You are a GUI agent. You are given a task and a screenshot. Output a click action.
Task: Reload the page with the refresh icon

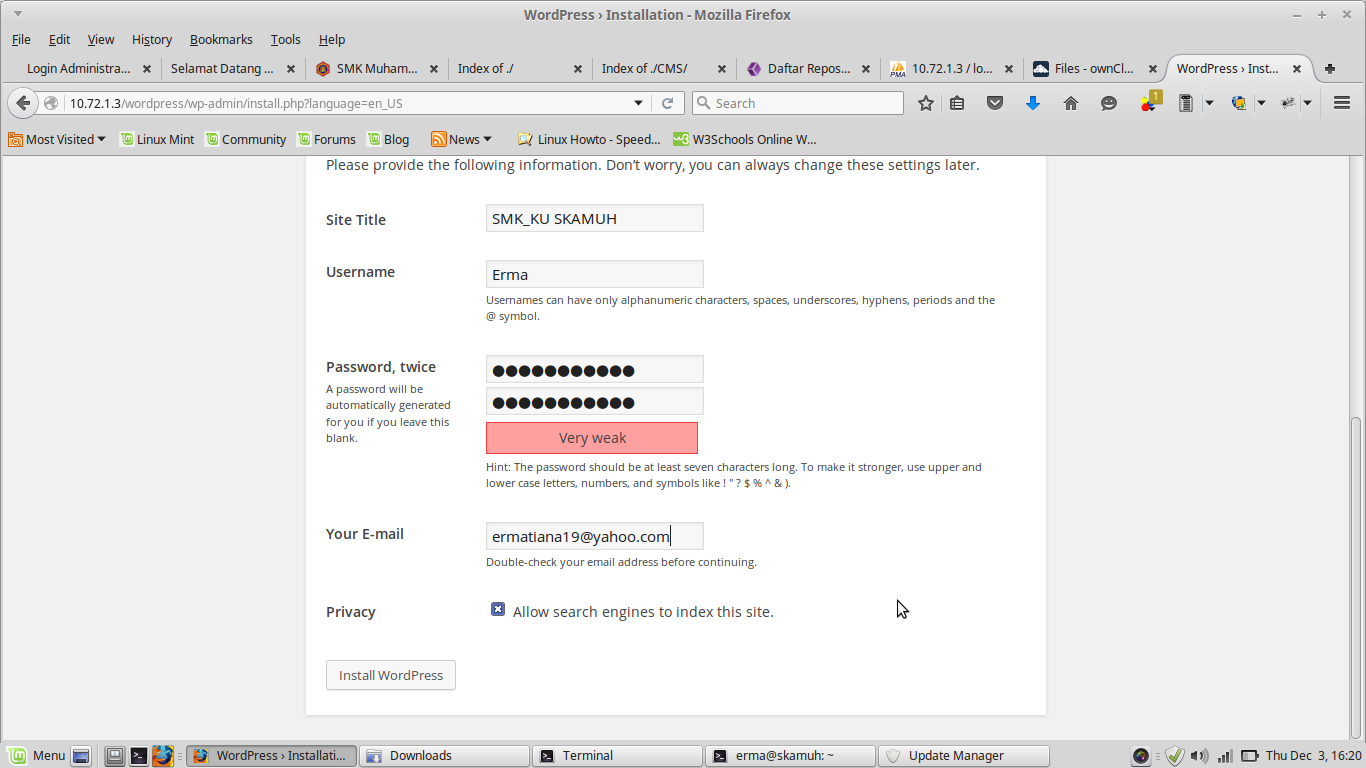coord(668,103)
